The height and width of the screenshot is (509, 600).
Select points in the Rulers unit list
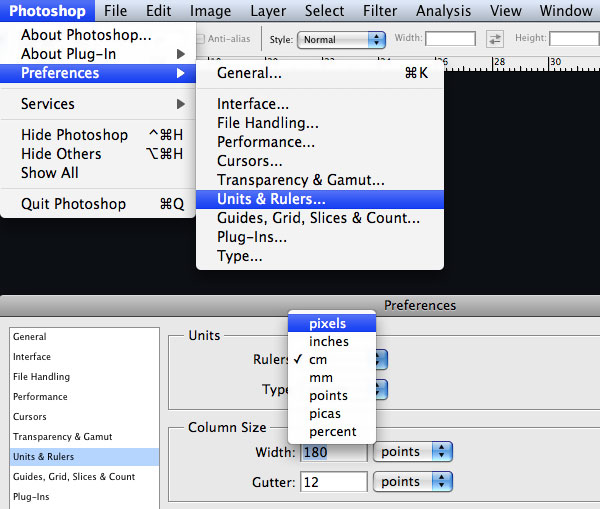click(332, 396)
